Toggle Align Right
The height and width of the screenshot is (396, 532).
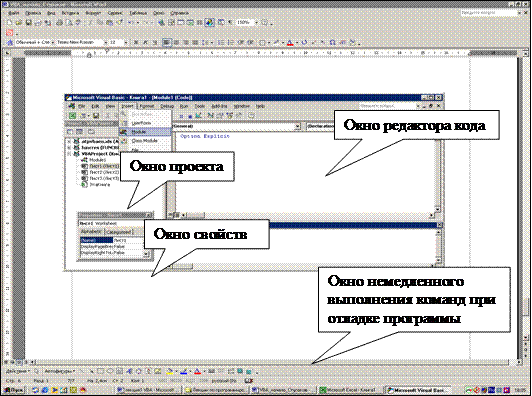(186, 42)
